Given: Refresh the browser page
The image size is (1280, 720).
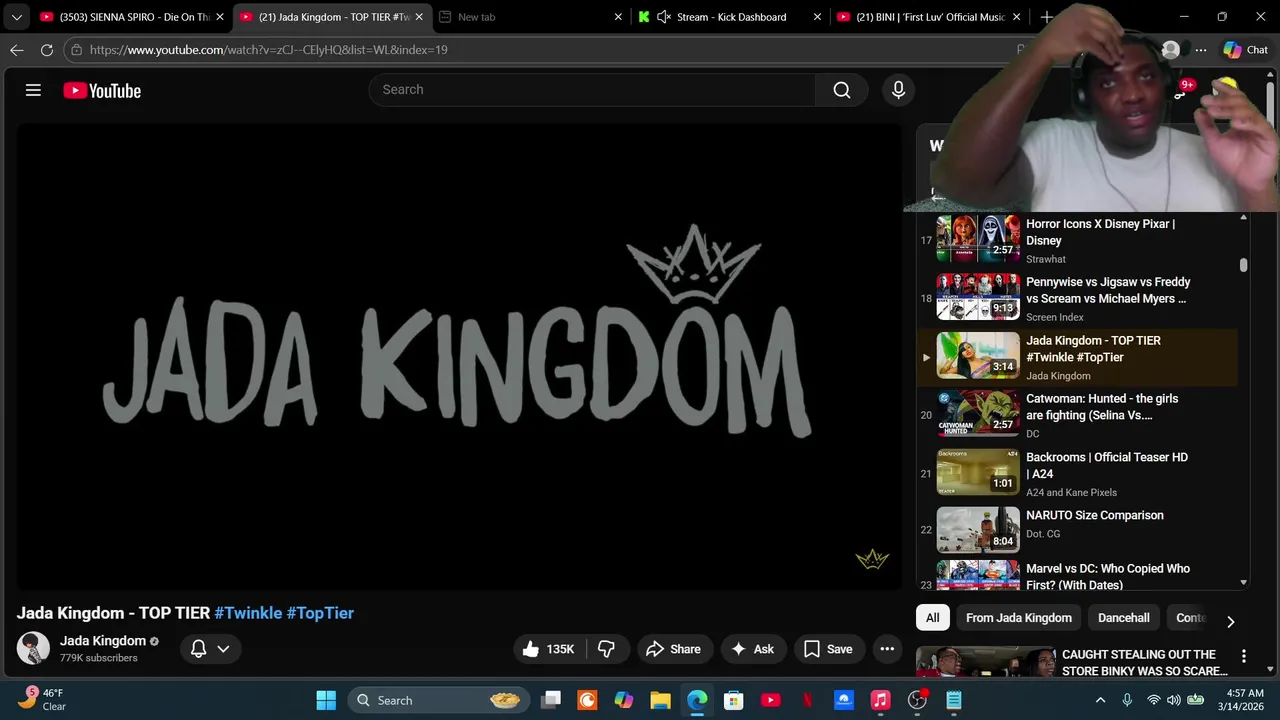Looking at the screenshot, I should tap(47, 49).
